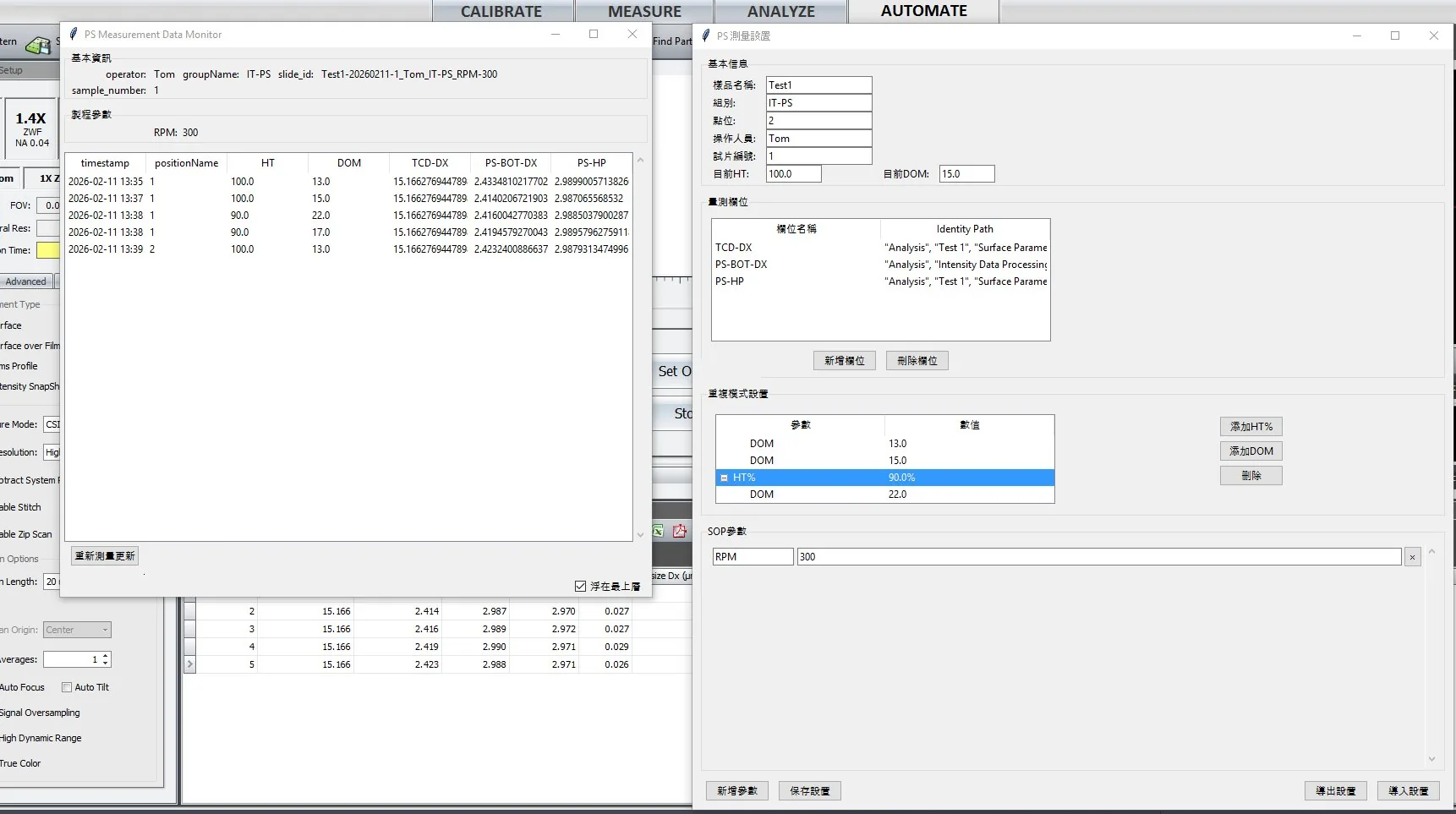Enable the Auto Tilt checkbox
1456x814 pixels.
pyautogui.click(x=67, y=687)
